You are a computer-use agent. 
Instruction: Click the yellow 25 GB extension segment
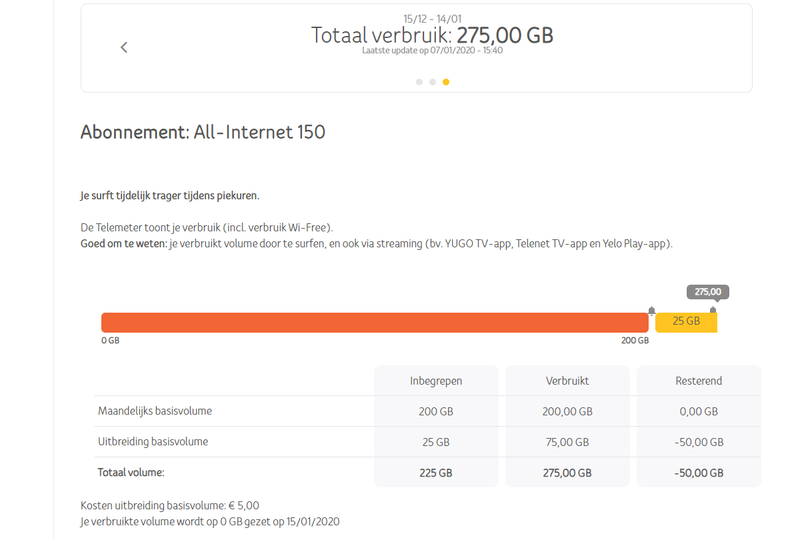pos(686,322)
